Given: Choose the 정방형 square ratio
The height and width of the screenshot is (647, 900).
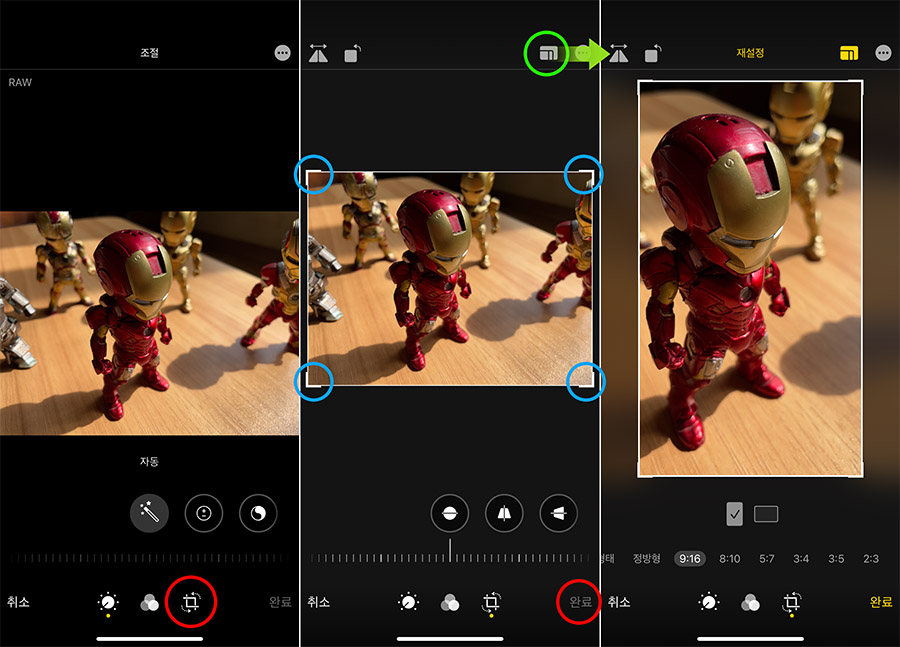Looking at the screenshot, I should tap(646, 559).
